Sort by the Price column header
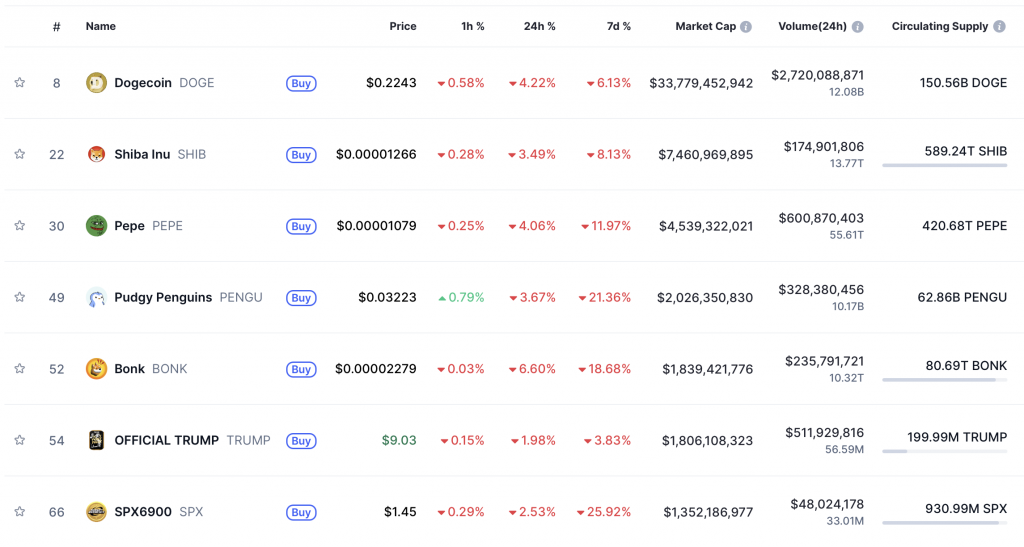1024x547 pixels. pyautogui.click(x=403, y=27)
